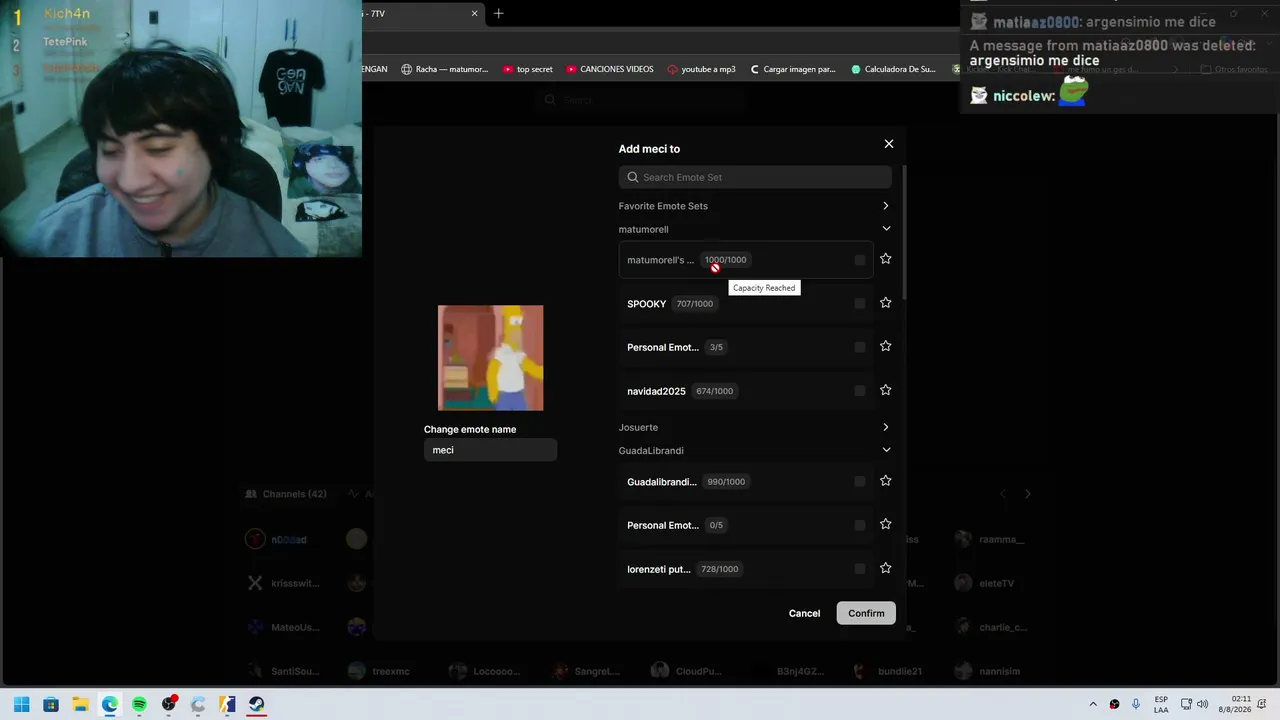Open the volume control in system tray
Screen dimensions: 1280x720
tap(1202, 704)
